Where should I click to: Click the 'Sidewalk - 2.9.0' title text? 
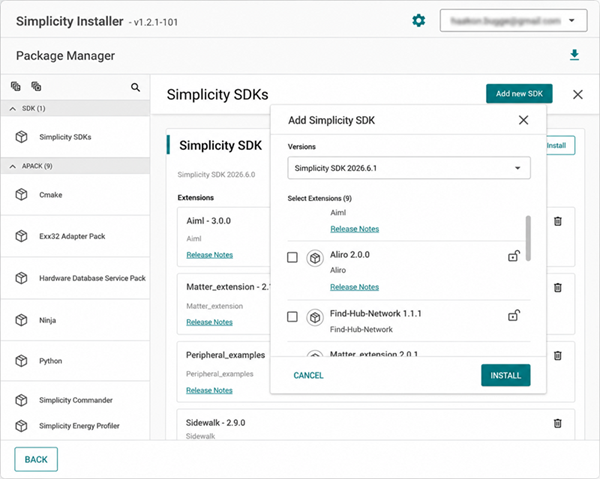point(215,423)
